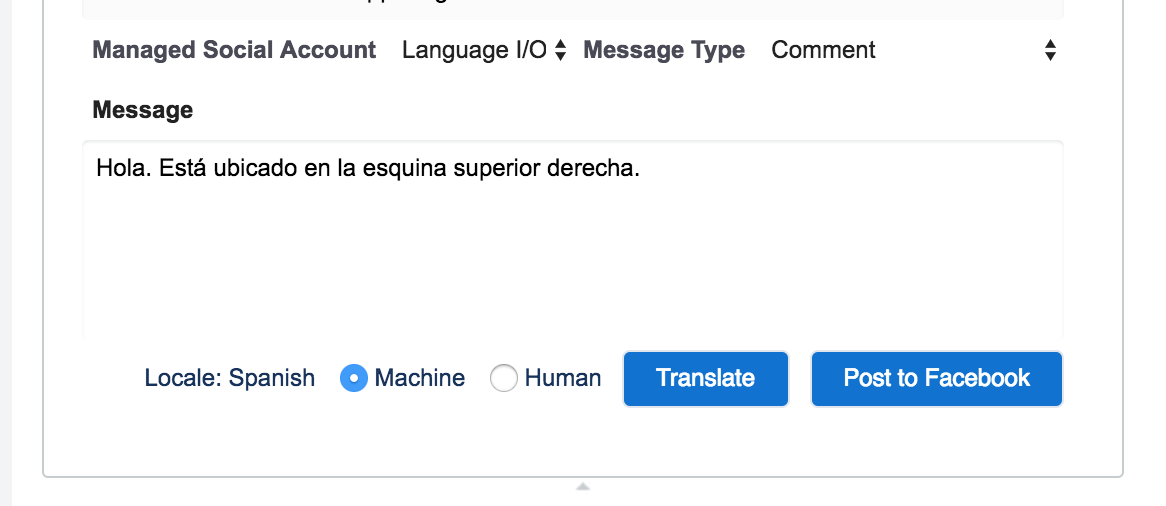Open the Message Type Comment dropdown
The image size is (1166, 506).
(912, 50)
